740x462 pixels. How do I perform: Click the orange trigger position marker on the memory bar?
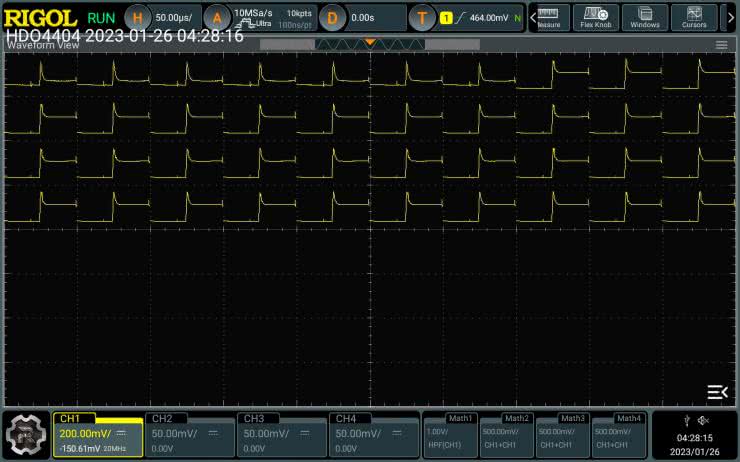coord(370,42)
